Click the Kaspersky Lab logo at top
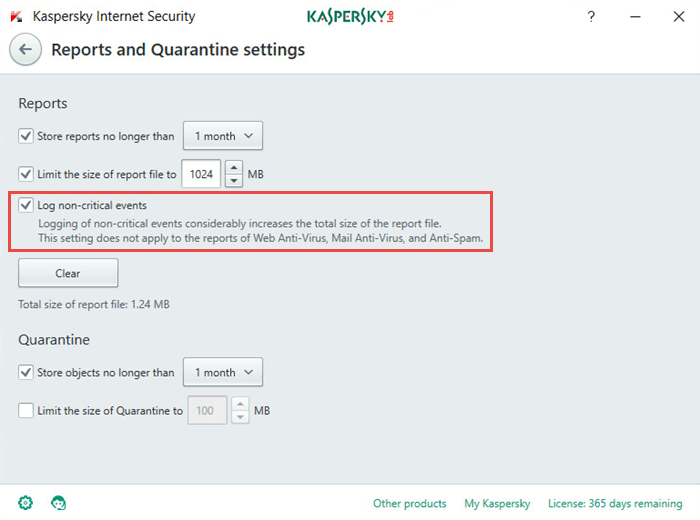Image resolution: width=700 pixels, height=520 pixels. pyautogui.click(x=350, y=17)
